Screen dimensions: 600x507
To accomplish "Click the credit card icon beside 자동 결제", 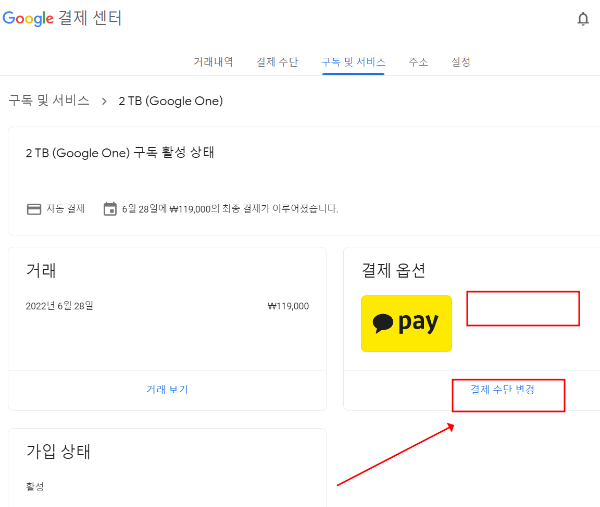I will 34,209.
